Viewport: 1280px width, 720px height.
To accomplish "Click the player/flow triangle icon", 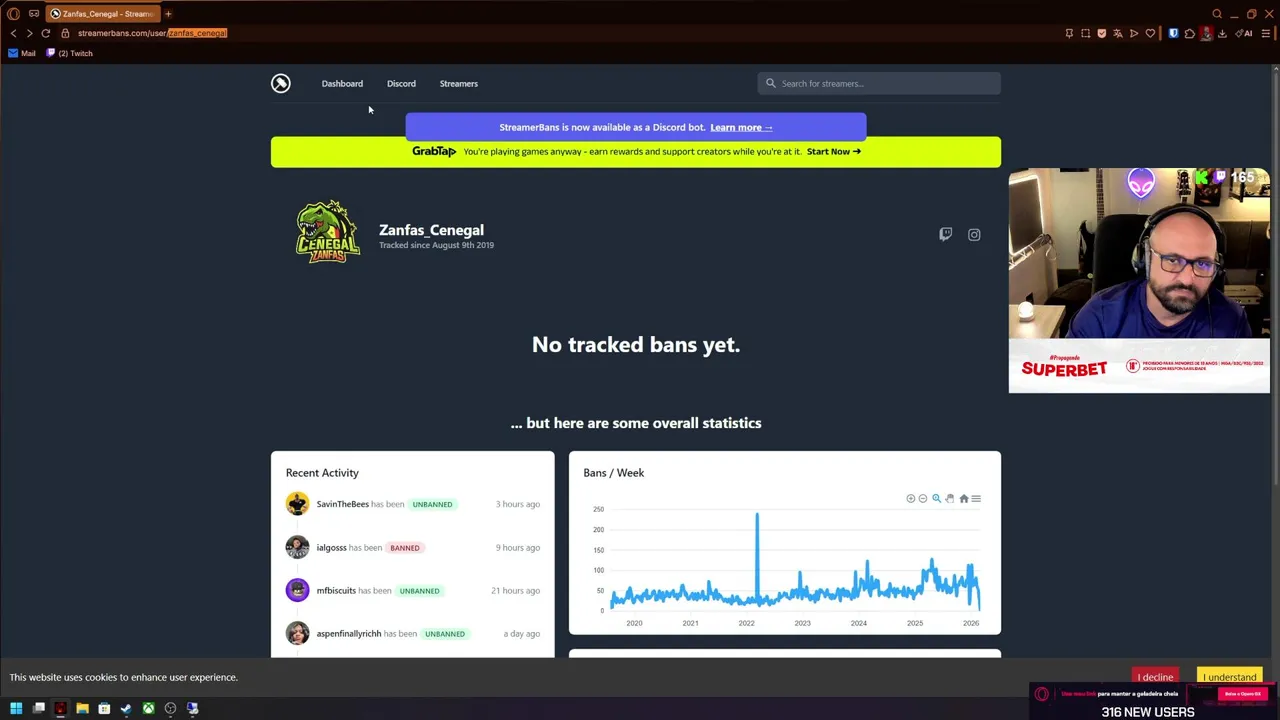I will tap(1134, 33).
